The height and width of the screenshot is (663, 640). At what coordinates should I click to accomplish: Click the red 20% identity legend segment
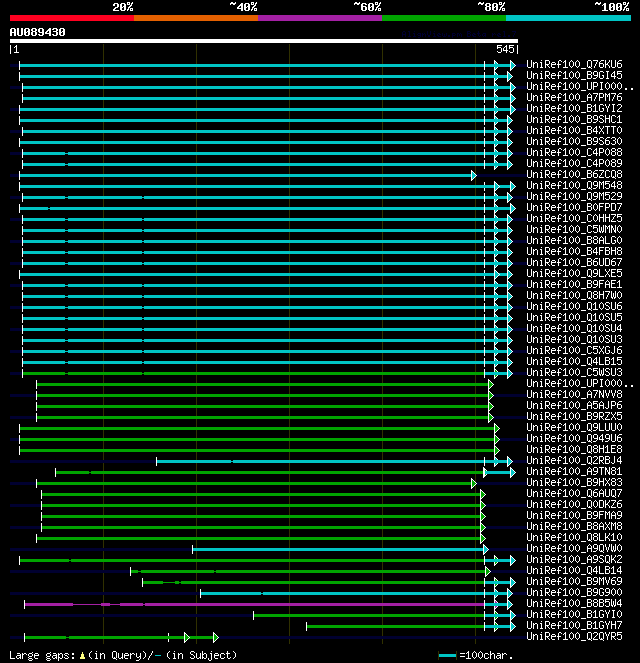pos(72,18)
